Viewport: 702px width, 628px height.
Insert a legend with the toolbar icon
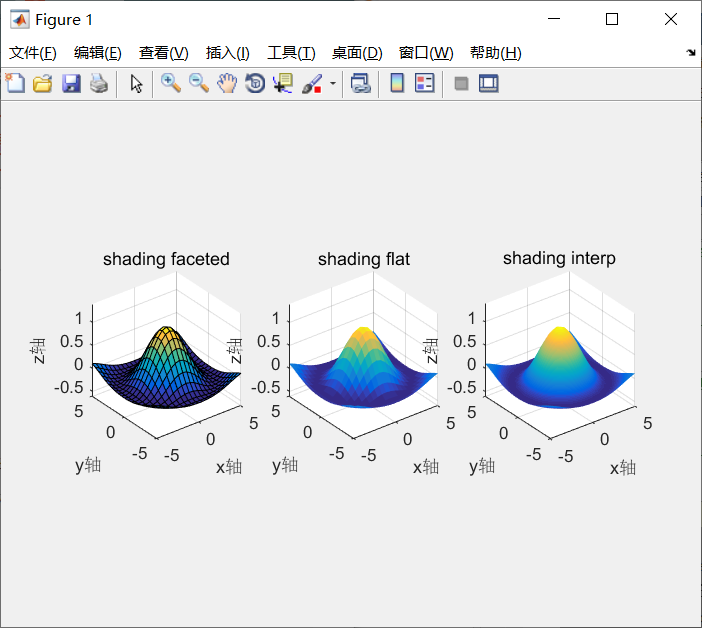pos(424,84)
